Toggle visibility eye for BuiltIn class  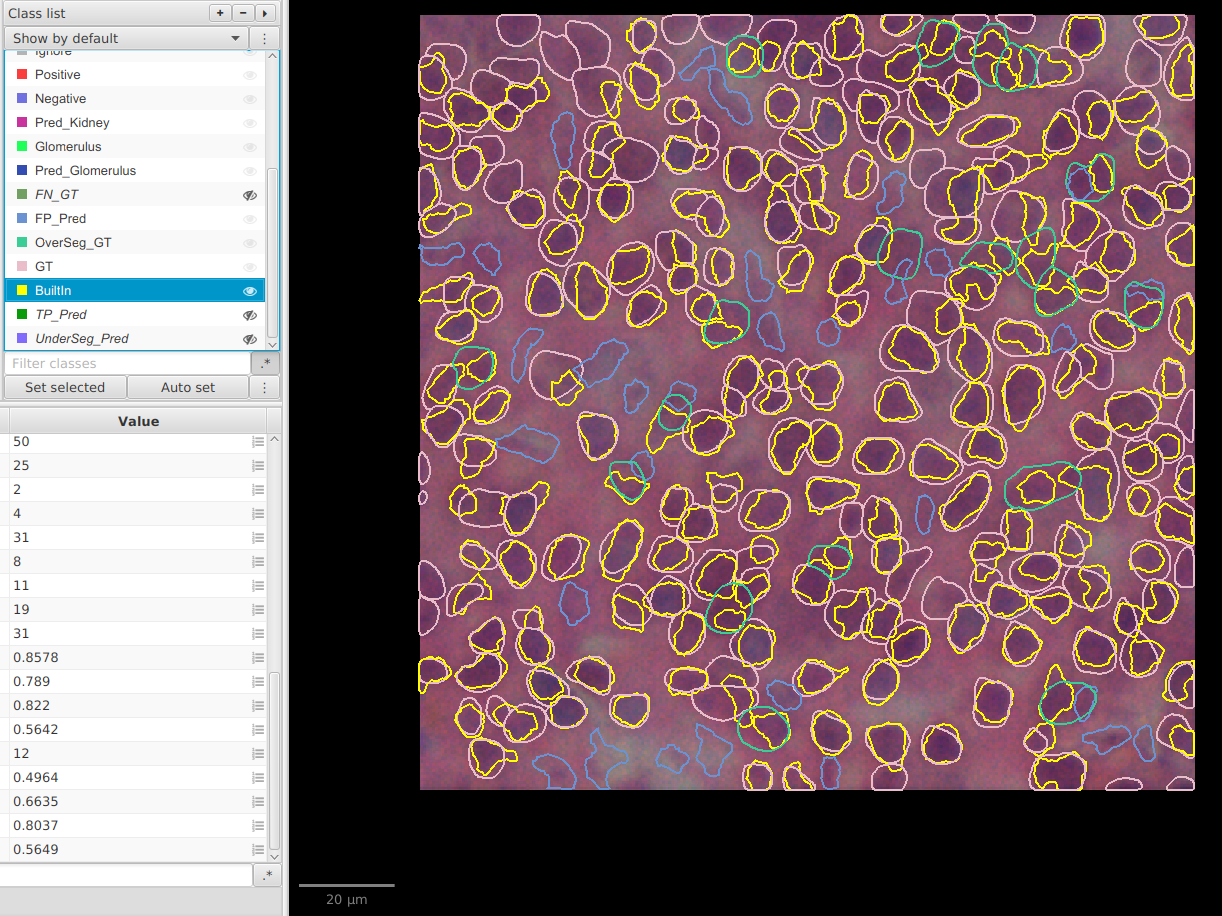[x=250, y=291]
